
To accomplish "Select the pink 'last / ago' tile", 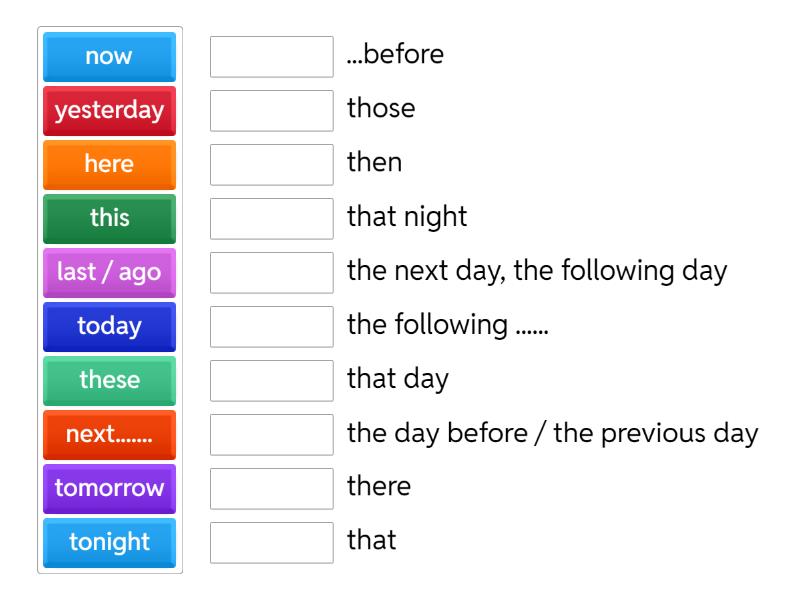I will point(109,273).
